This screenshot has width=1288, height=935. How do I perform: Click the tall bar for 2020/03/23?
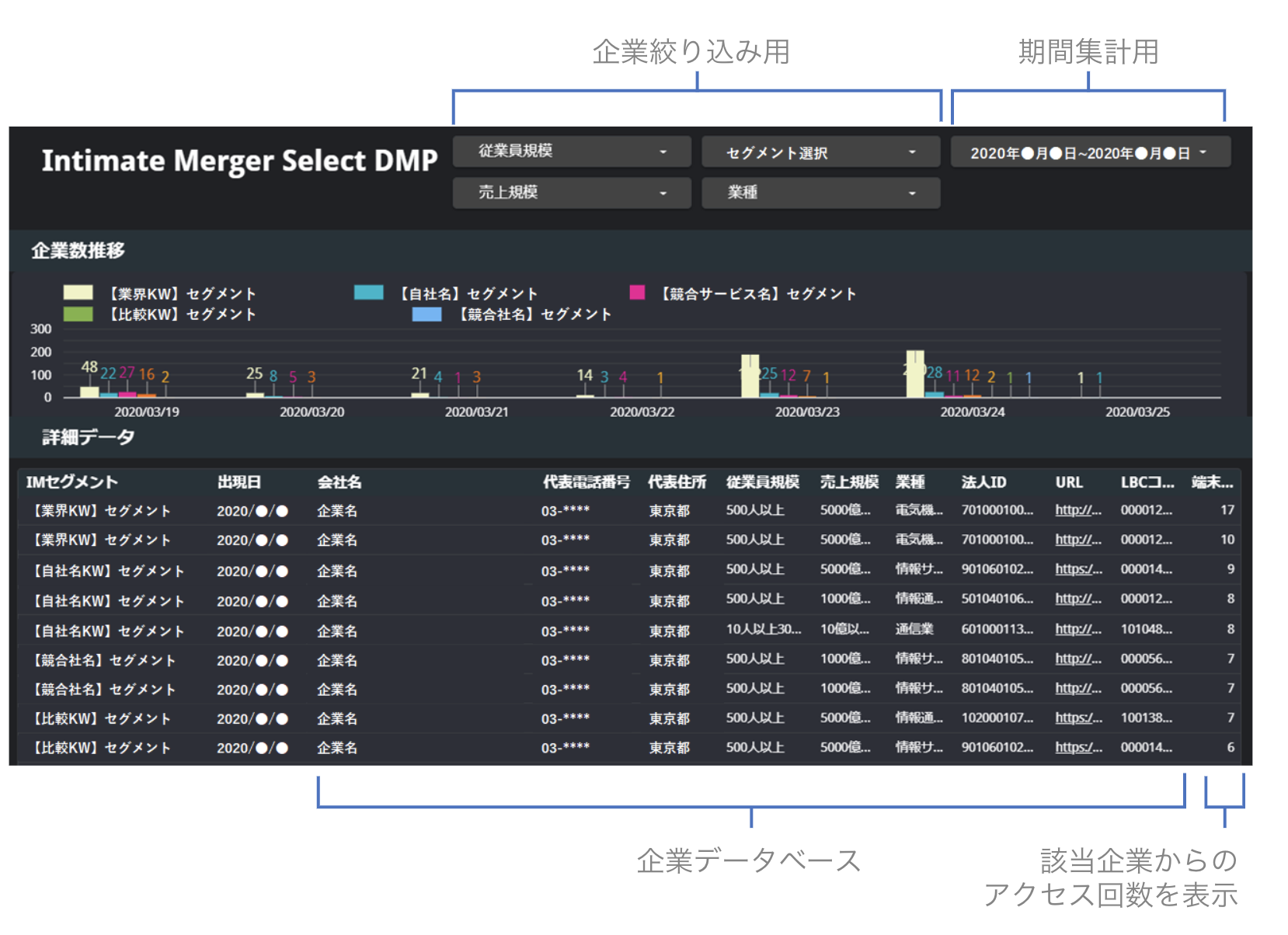point(750,376)
